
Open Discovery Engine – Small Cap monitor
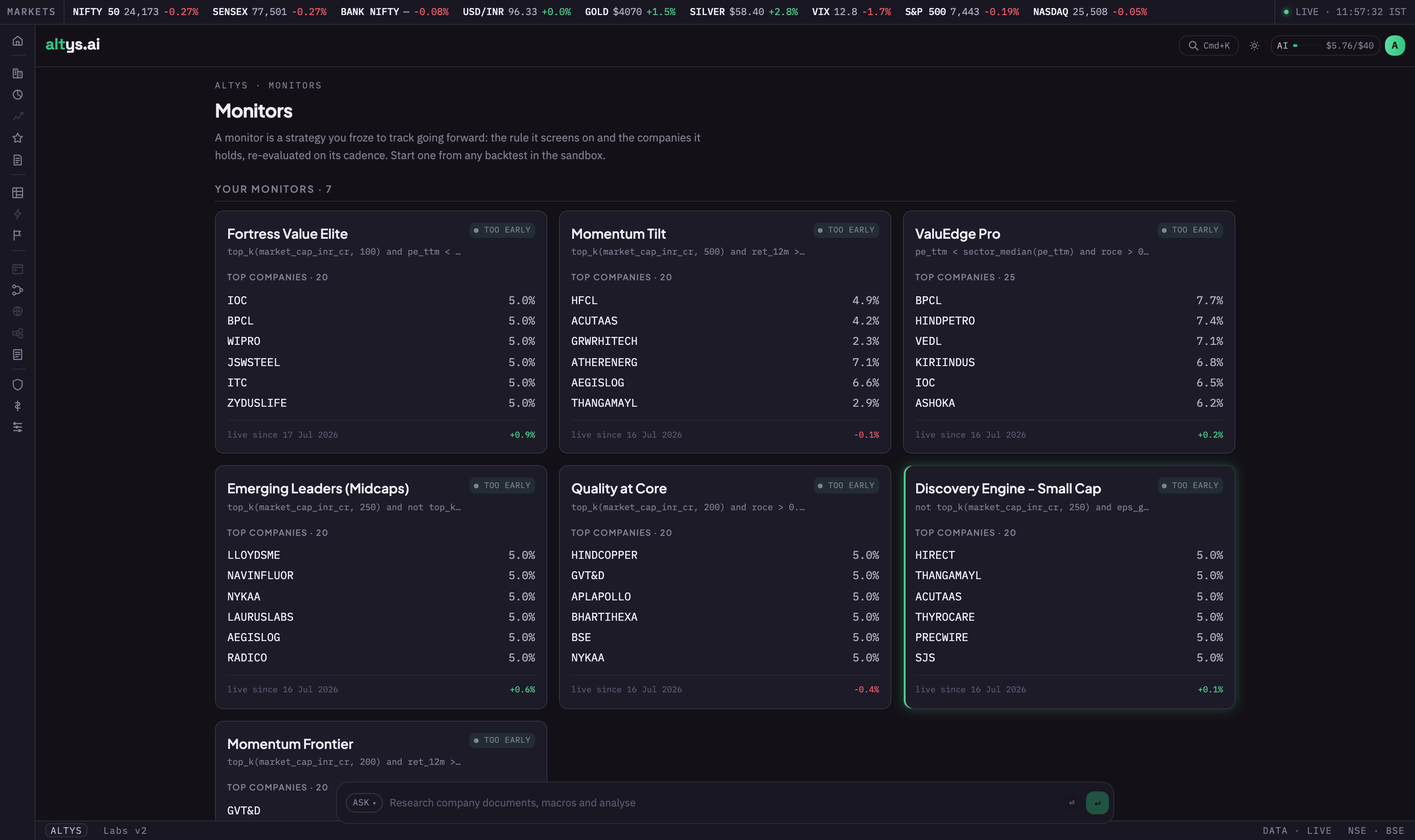1069,587
